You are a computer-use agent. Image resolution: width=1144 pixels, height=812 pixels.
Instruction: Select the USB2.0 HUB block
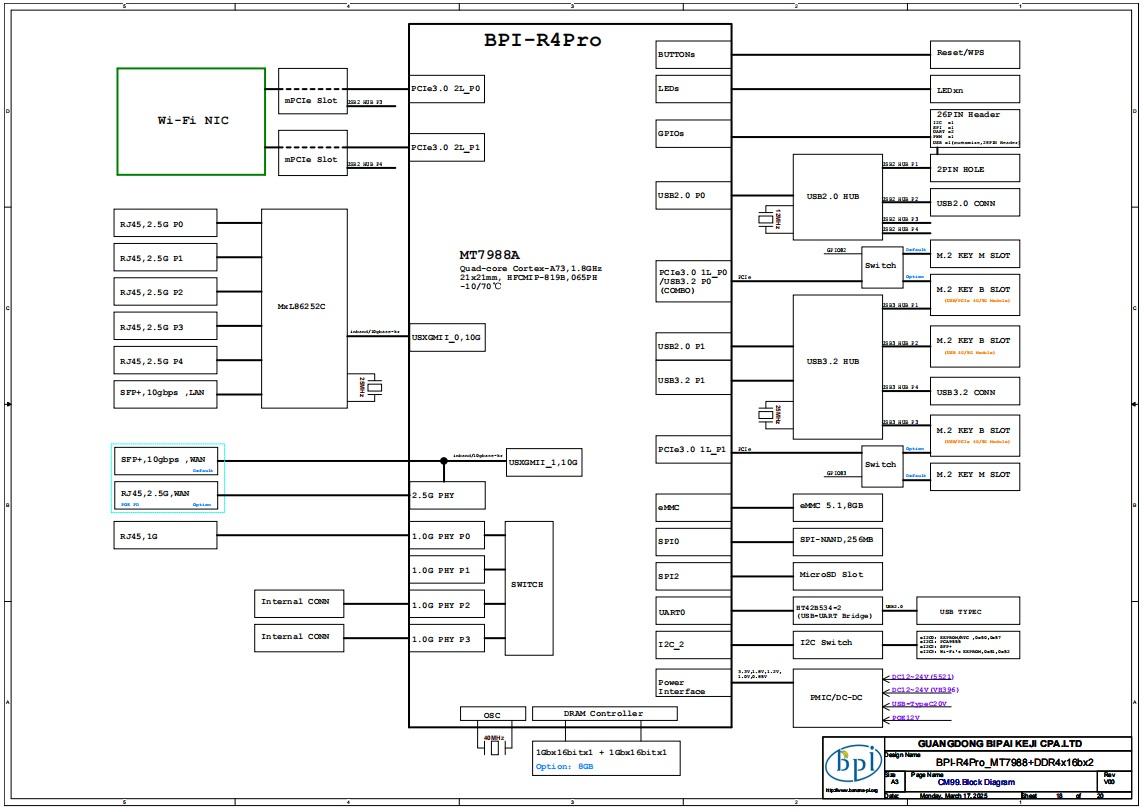pyautogui.click(x=838, y=197)
